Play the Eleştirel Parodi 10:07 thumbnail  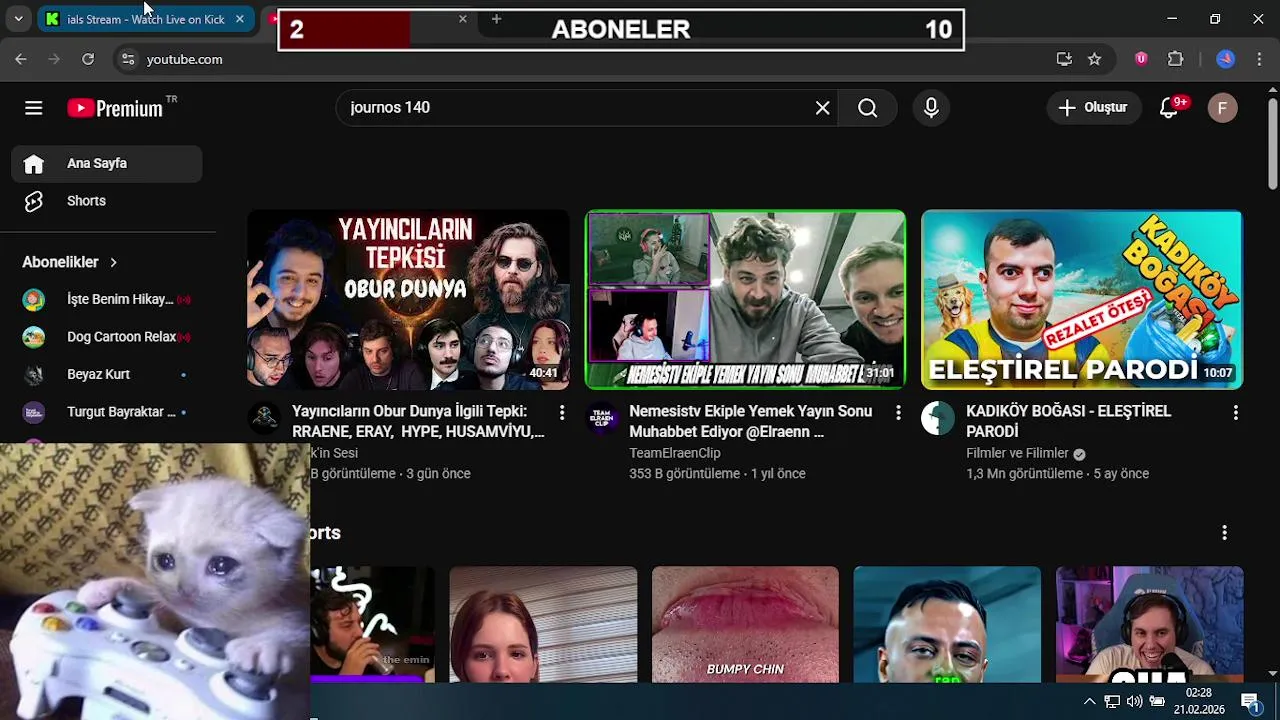(x=1082, y=299)
